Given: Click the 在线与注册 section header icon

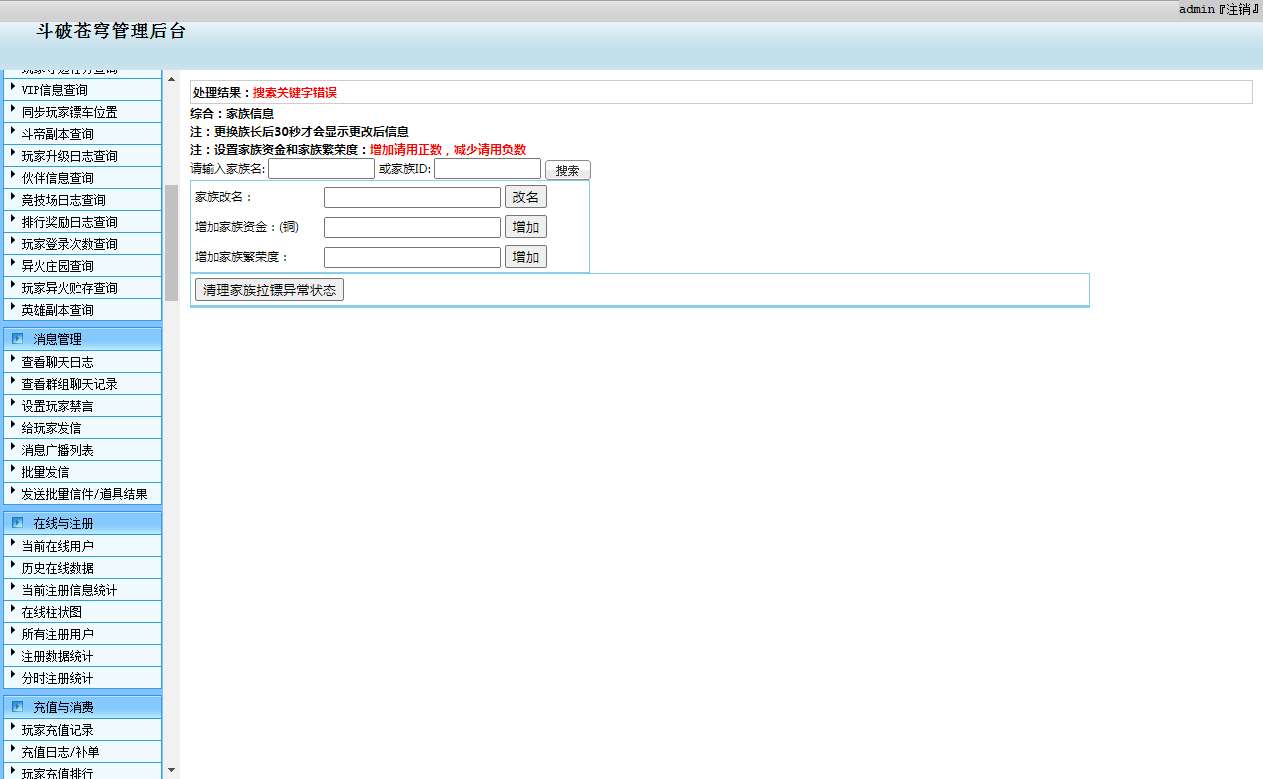Looking at the screenshot, I should pyautogui.click(x=17, y=523).
